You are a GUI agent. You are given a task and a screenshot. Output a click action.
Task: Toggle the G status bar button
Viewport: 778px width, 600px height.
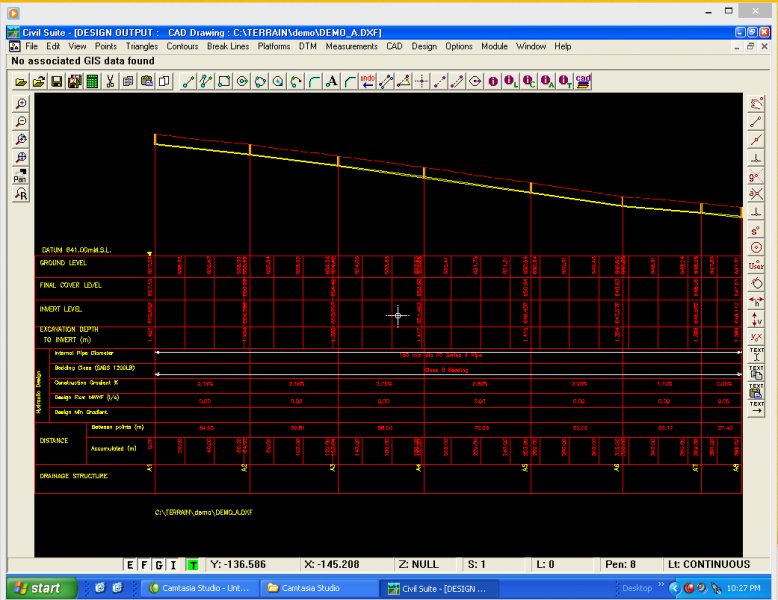[x=159, y=565]
